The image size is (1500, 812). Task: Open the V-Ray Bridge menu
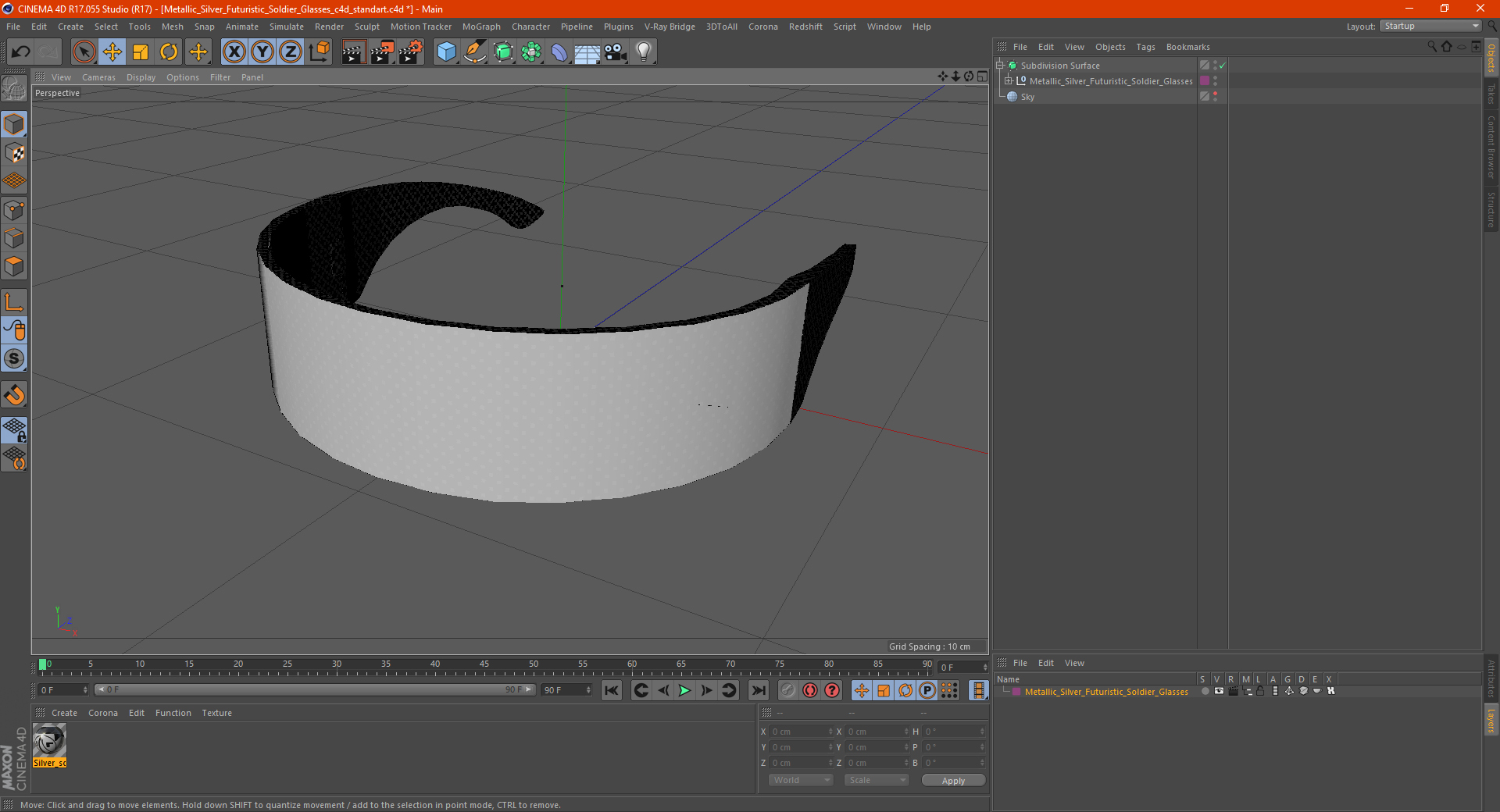(x=670, y=27)
